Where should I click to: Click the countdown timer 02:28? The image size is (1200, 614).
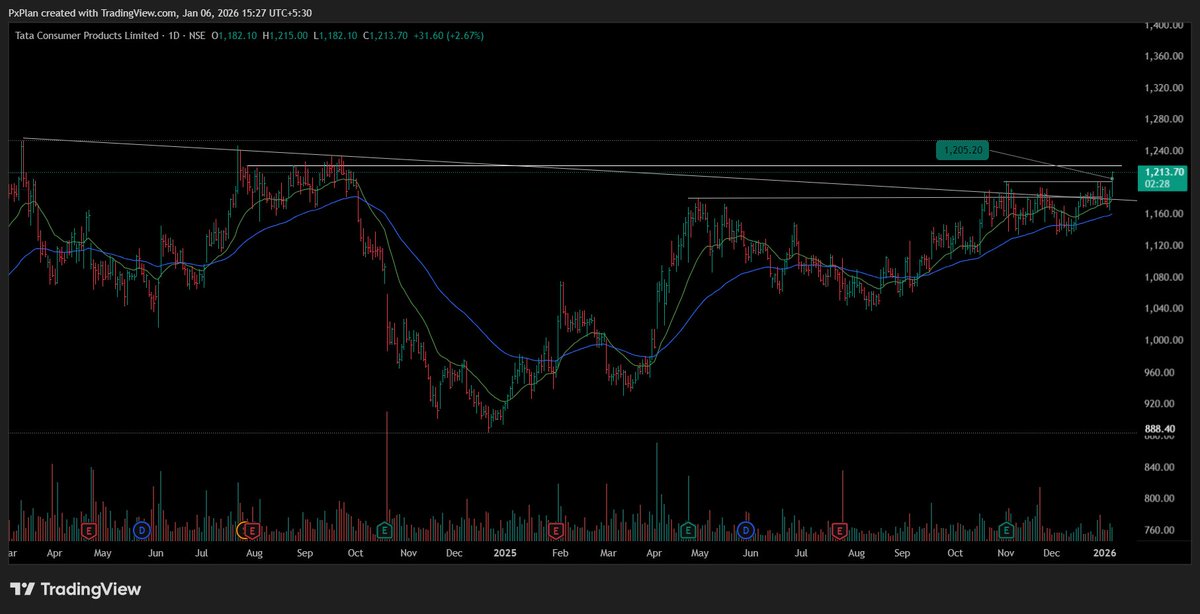1157,184
